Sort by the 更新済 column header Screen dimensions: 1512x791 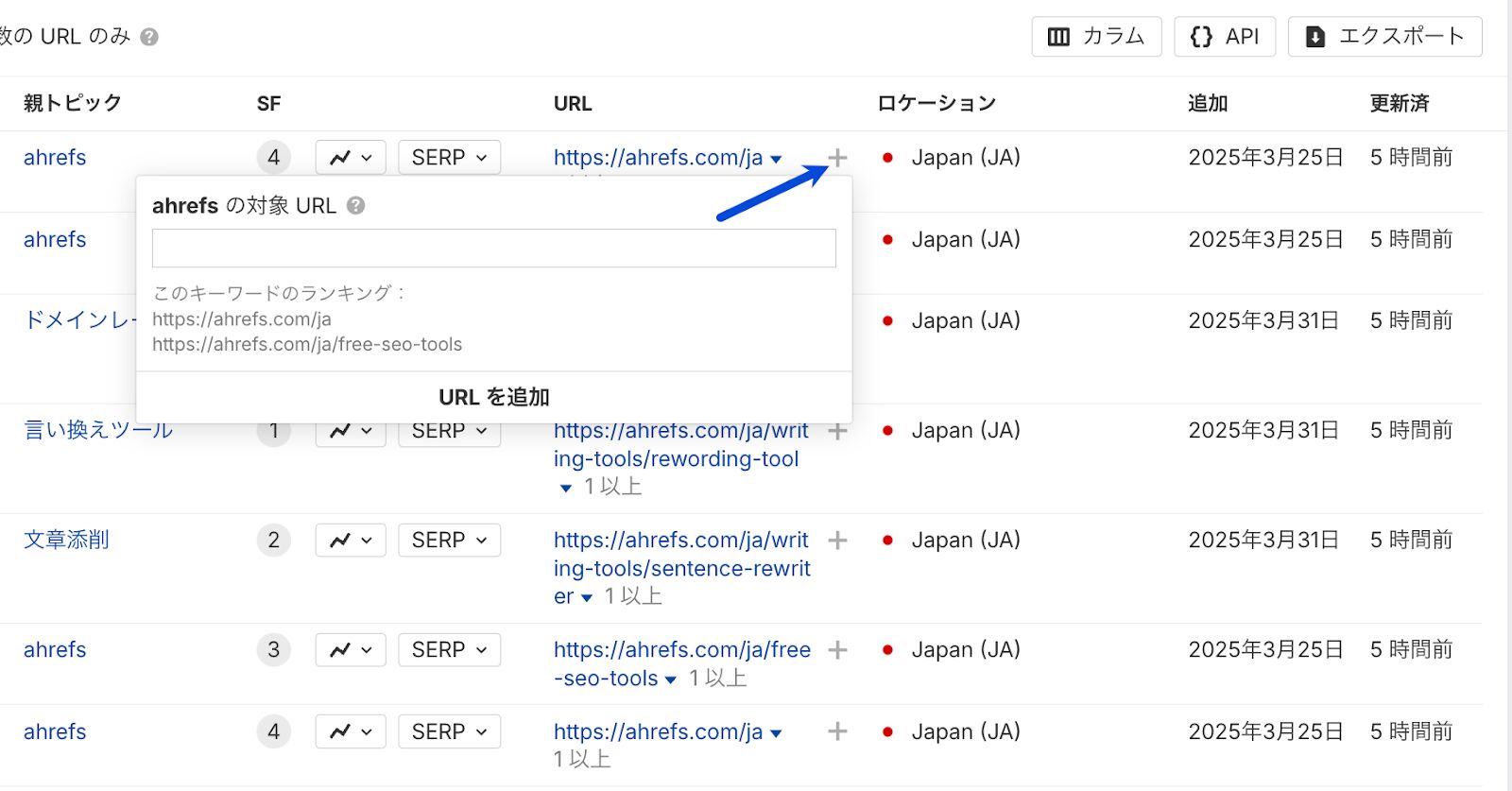1399,104
